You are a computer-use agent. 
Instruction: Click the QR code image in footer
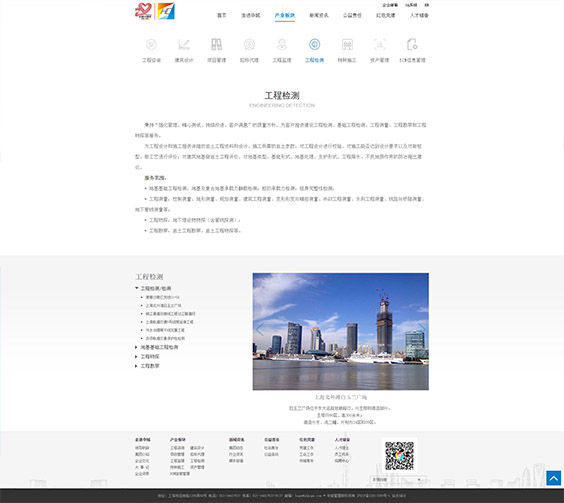click(x=399, y=456)
